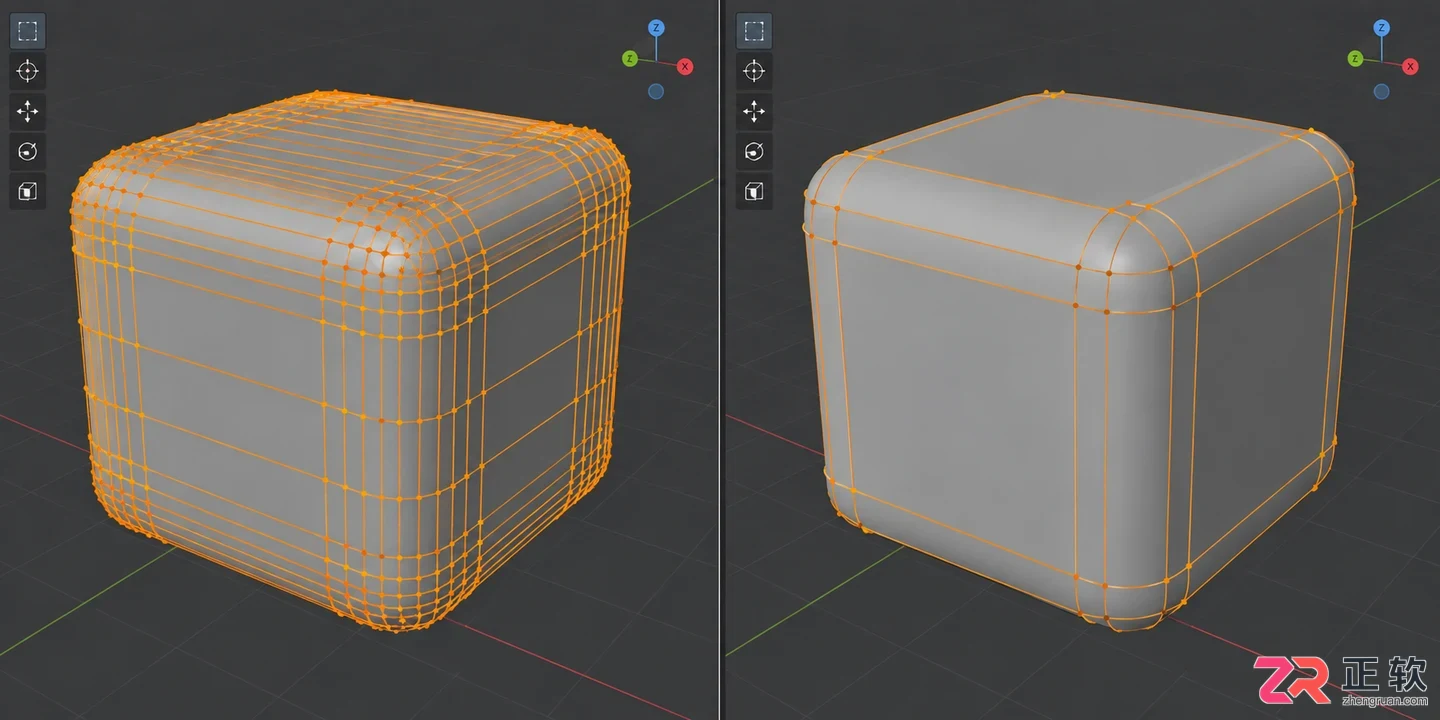The image size is (1440, 720).
Task: Click the blue Z axis in left viewport gizmo
Action: [656, 28]
